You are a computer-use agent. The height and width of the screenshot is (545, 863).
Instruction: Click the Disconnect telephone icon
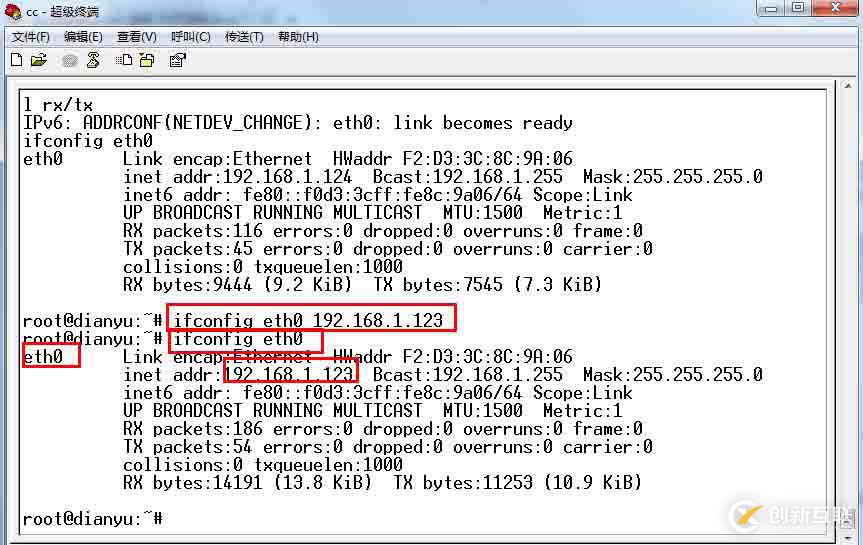point(94,60)
